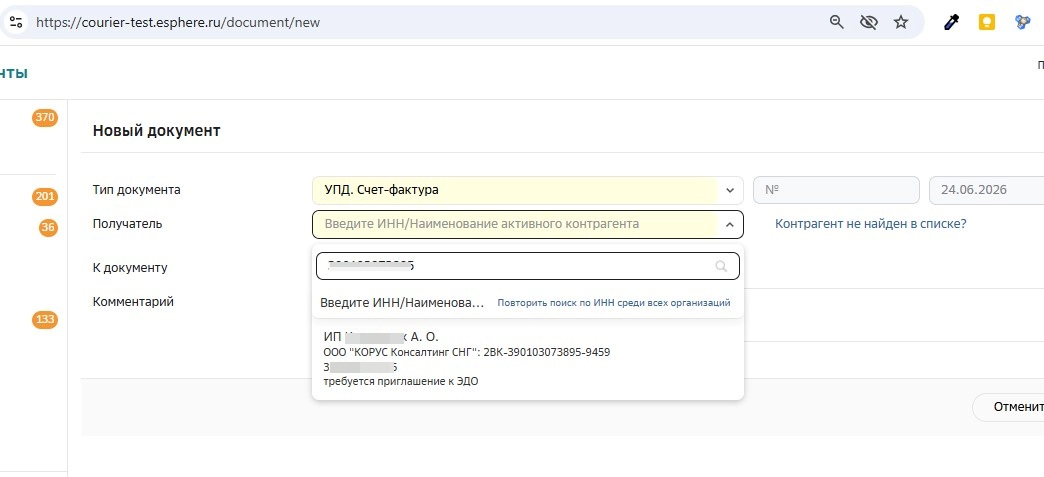Click the Получатель label
Viewport: 1044px width, 477px height.
tap(127, 224)
